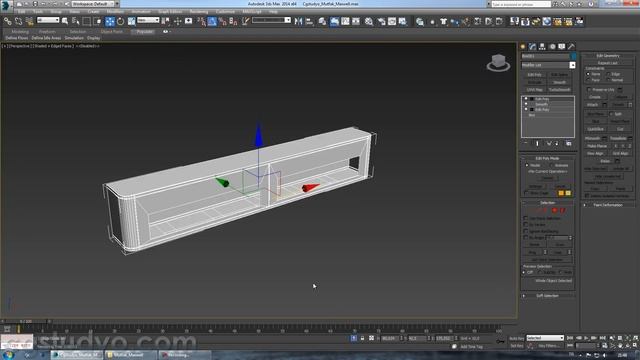The width and height of the screenshot is (640, 360).
Task: Switch to the Object Paint ribbon tab
Action: tap(111, 31)
